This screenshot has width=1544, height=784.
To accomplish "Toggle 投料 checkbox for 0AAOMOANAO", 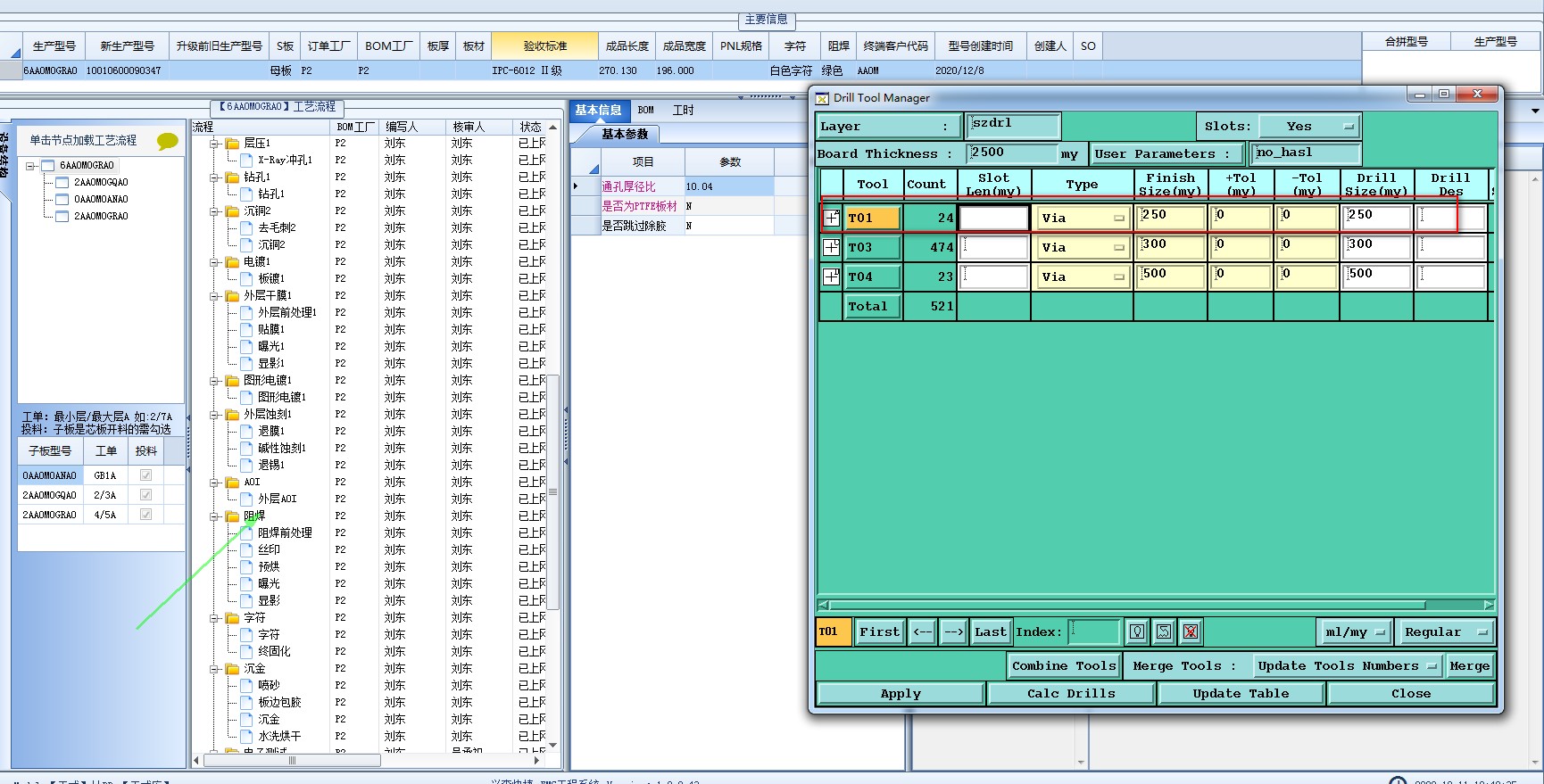I will (145, 475).
